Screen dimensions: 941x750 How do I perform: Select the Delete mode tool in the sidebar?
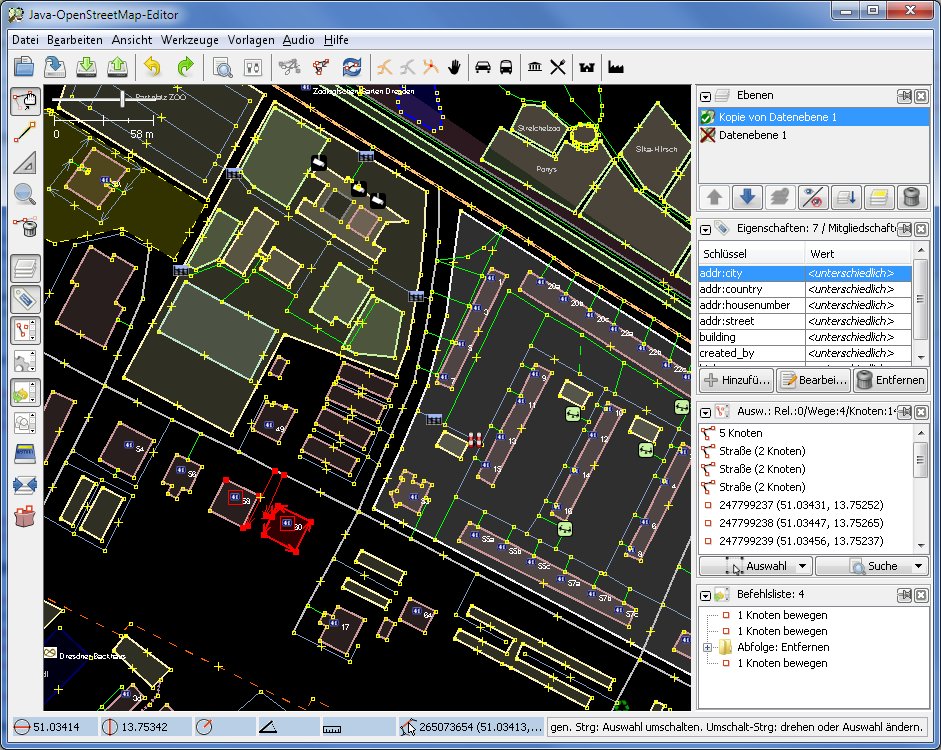(25, 227)
